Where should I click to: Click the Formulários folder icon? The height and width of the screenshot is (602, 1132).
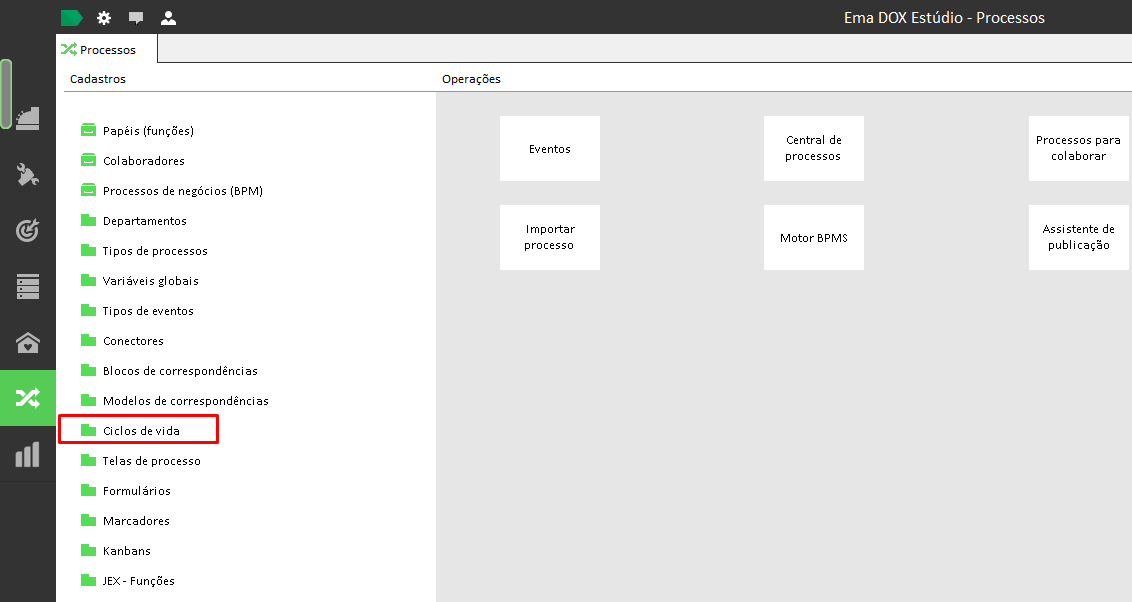click(x=88, y=490)
